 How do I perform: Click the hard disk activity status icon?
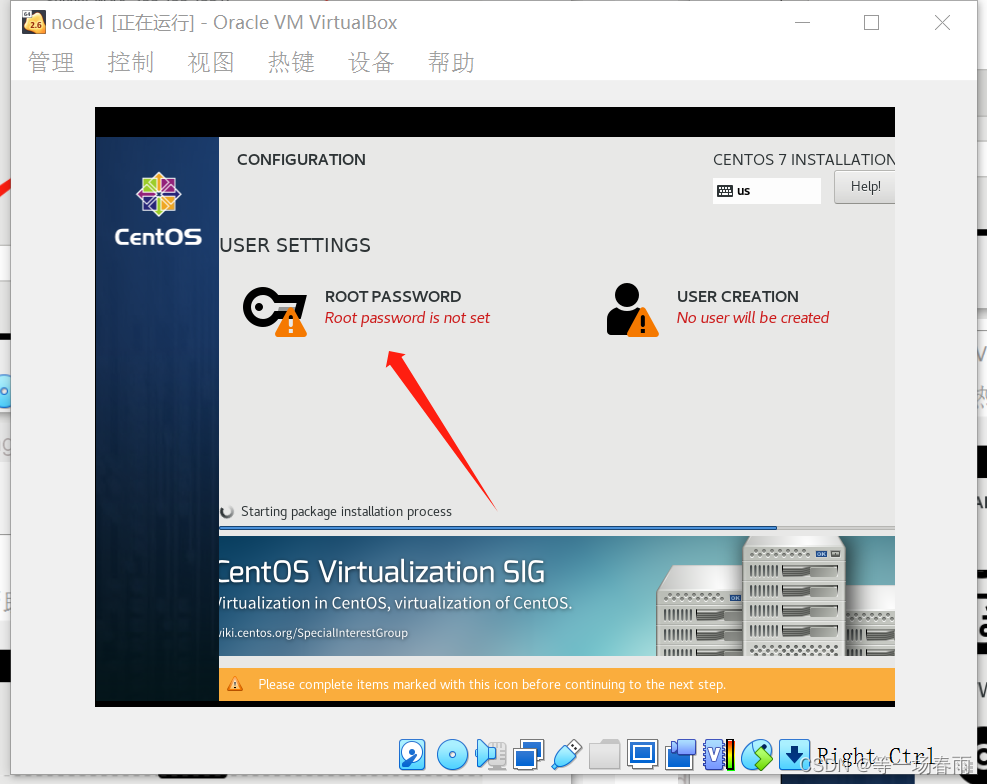[x=412, y=754]
